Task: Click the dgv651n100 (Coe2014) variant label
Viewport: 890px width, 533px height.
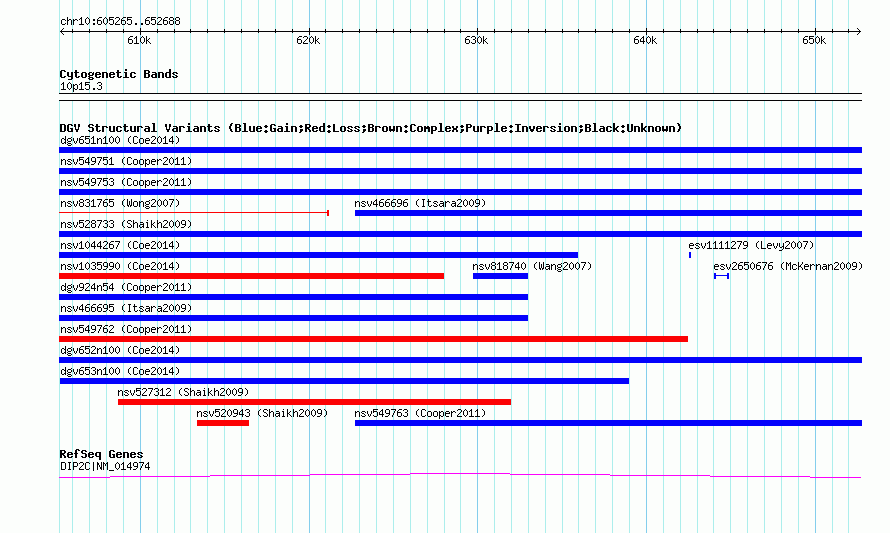Action: (120, 140)
